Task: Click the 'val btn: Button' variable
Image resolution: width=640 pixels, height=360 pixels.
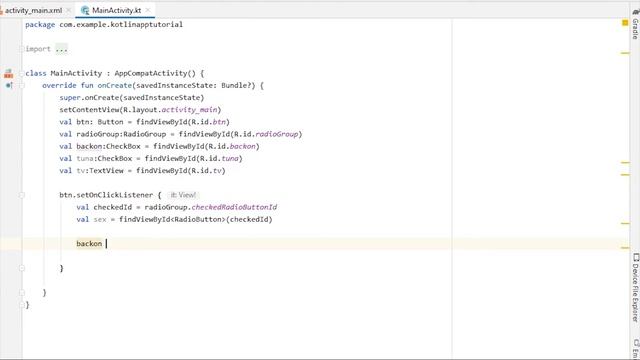Action: 91,122
